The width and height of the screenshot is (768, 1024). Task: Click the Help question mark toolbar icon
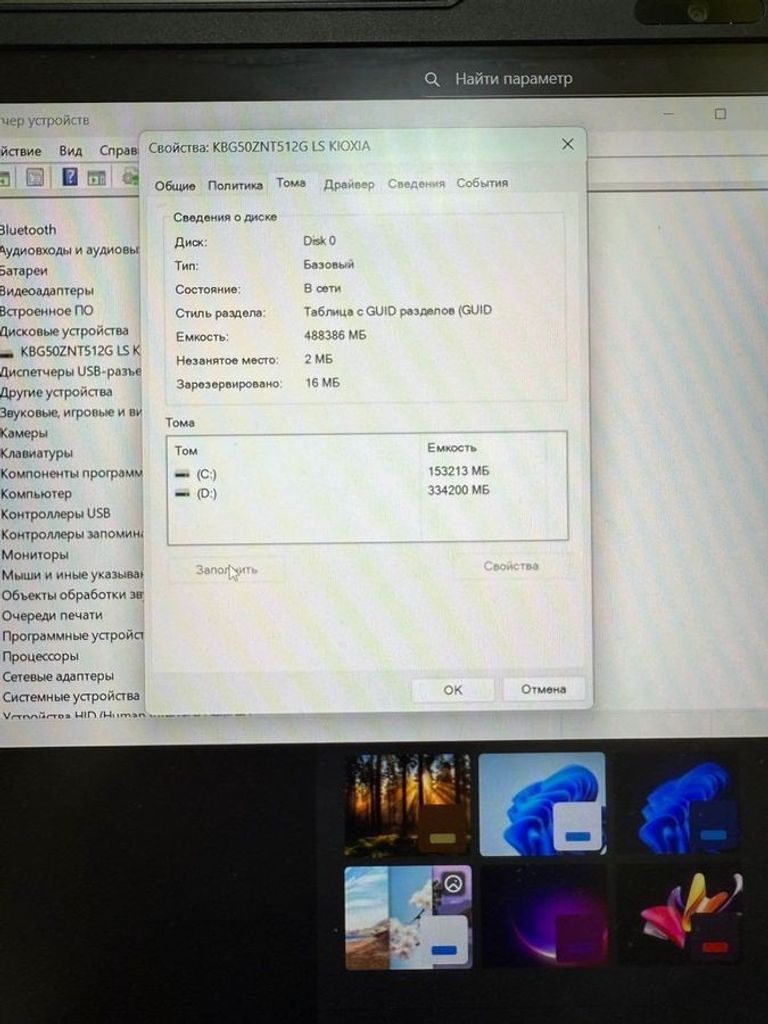point(70,177)
